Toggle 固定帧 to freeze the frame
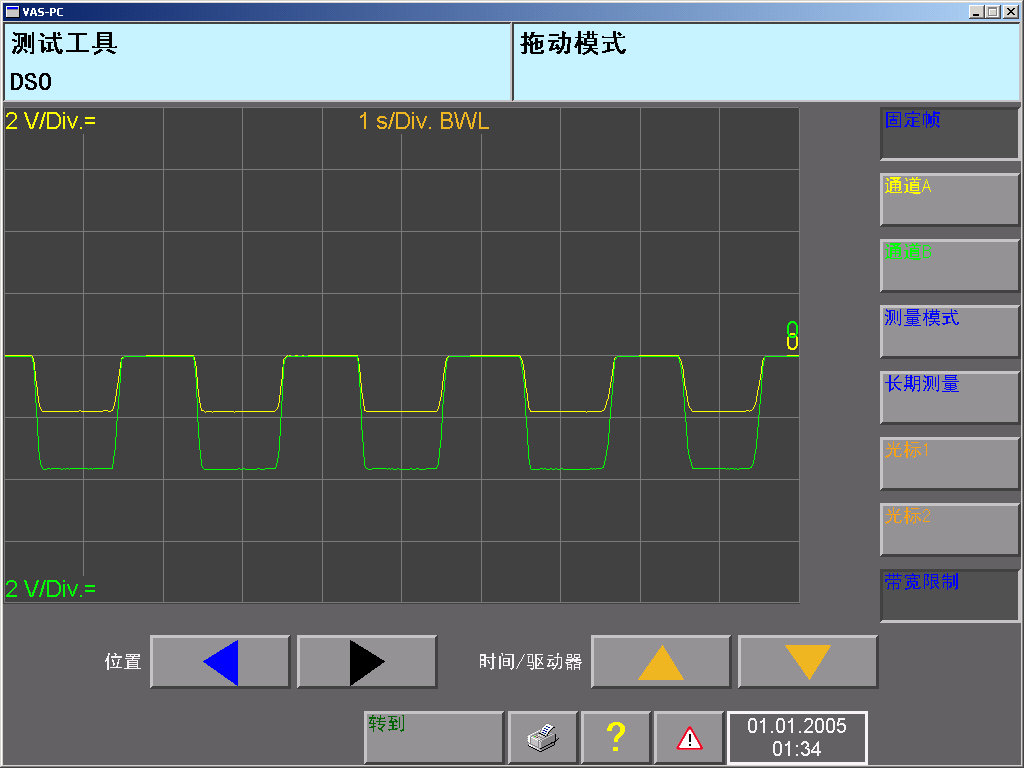 click(948, 133)
